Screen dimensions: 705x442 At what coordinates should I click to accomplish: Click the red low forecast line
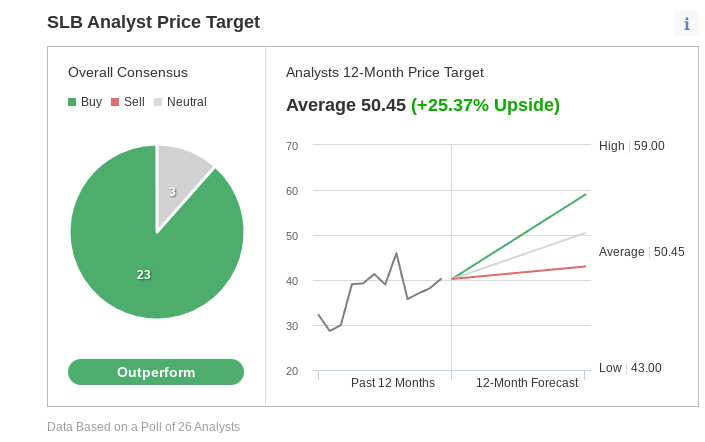519,273
